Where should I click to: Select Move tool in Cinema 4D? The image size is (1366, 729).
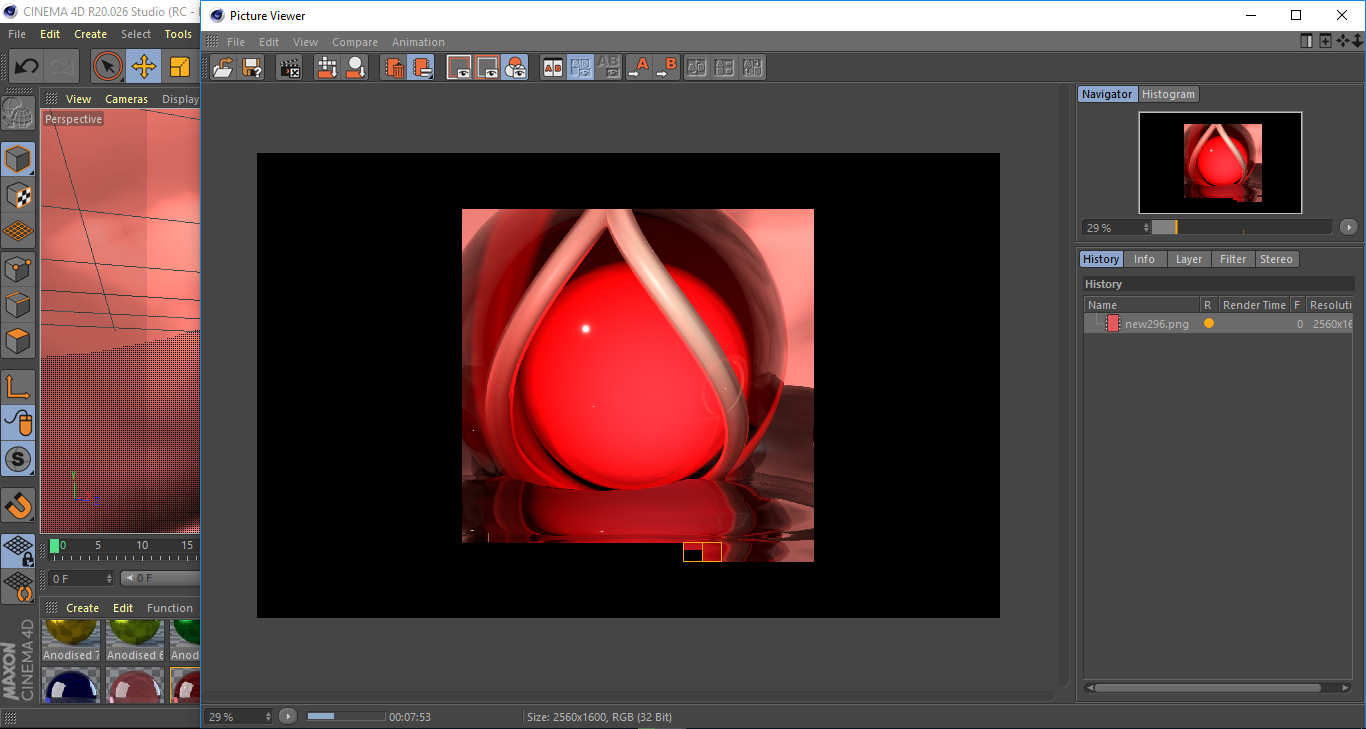tap(144, 67)
